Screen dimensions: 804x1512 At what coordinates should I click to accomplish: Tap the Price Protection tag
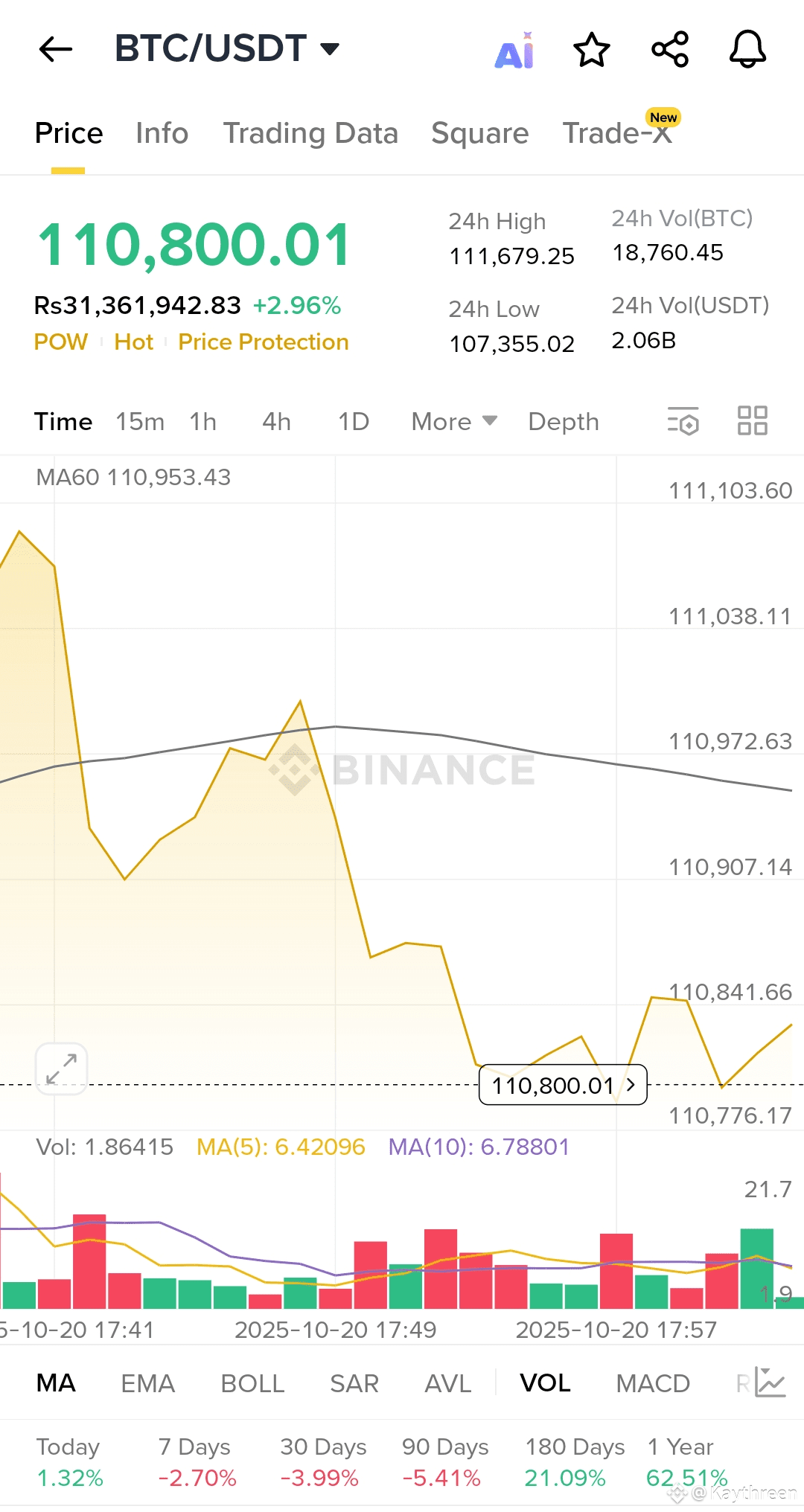264,342
